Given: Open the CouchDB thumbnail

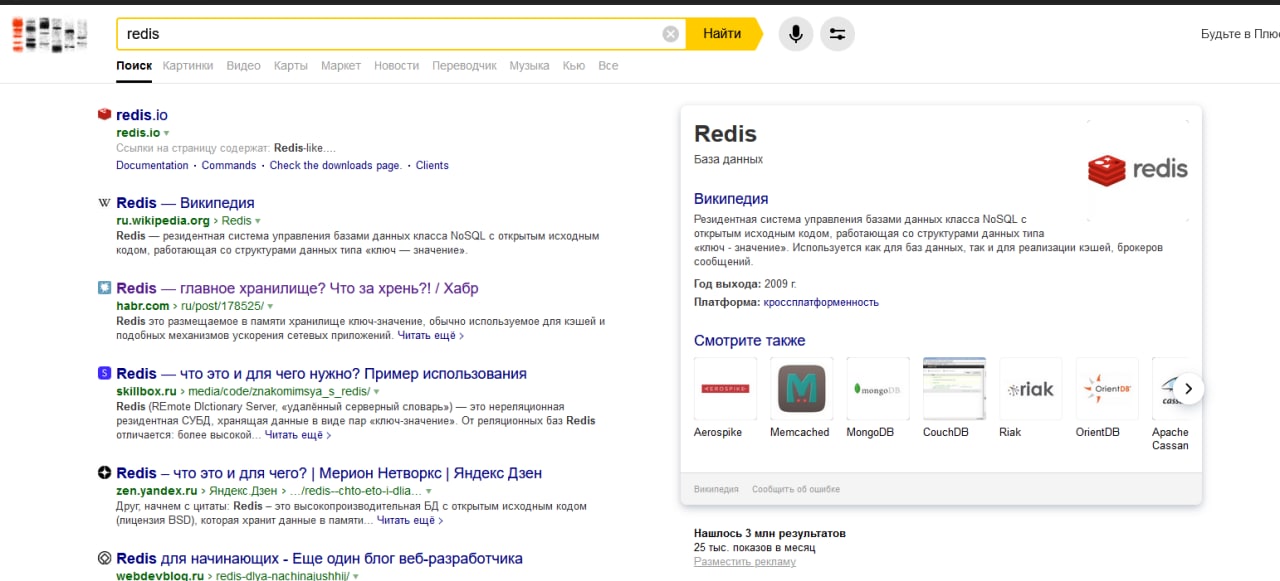Looking at the screenshot, I should 954,388.
